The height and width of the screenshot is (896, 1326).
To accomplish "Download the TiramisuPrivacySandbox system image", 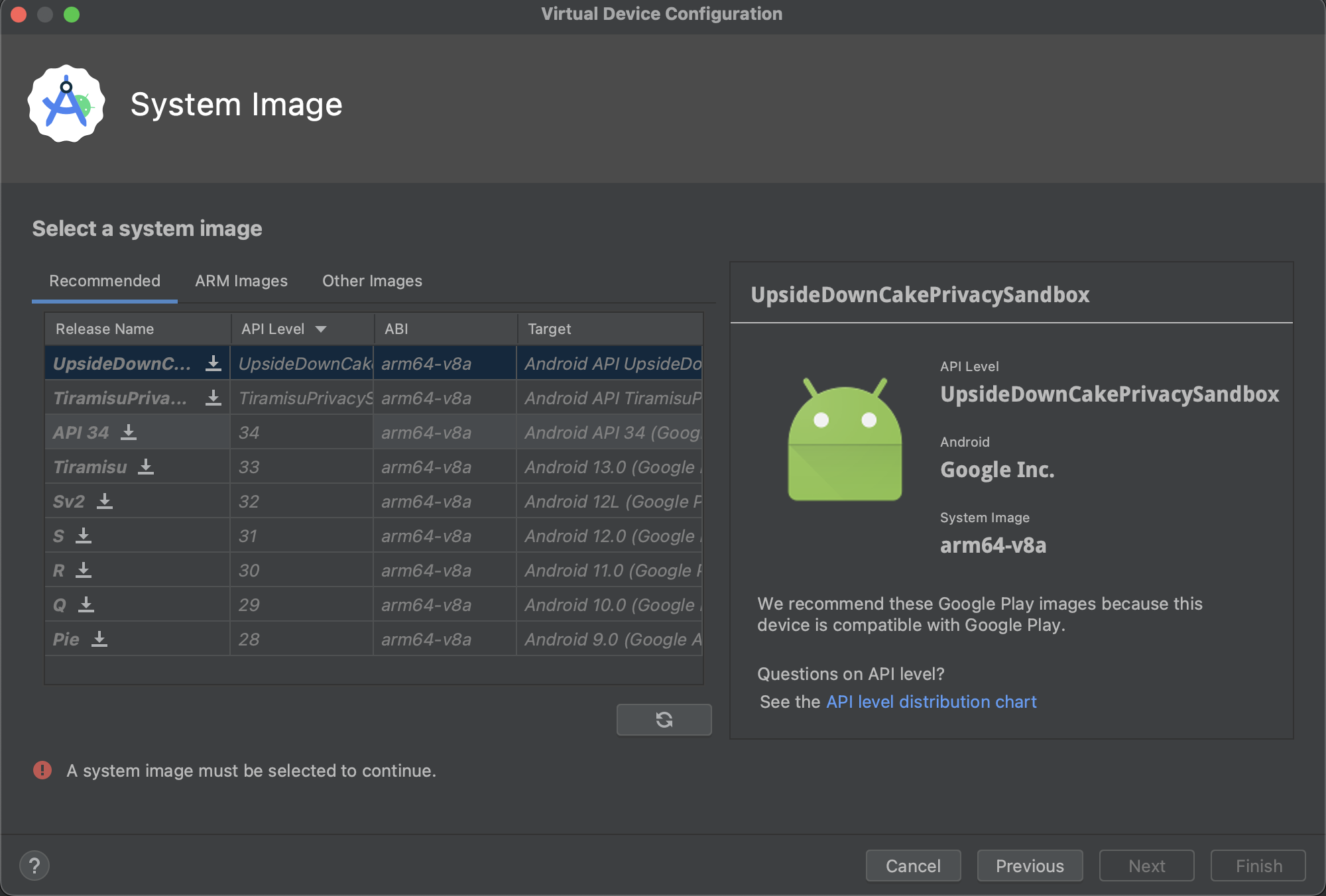I will [x=213, y=398].
